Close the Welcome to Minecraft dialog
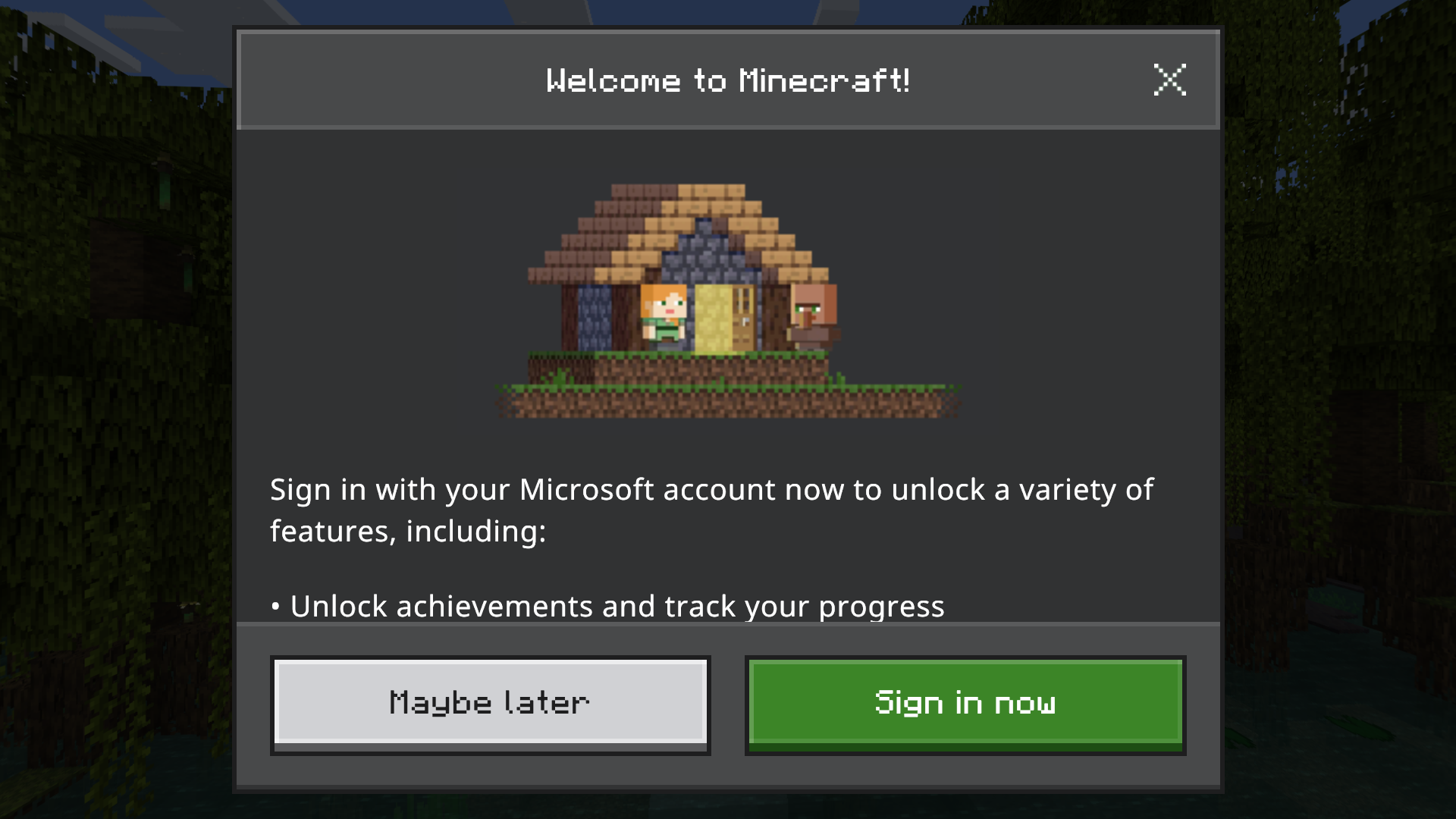Screen dimensions: 1456x819 tap(1169, 80)
